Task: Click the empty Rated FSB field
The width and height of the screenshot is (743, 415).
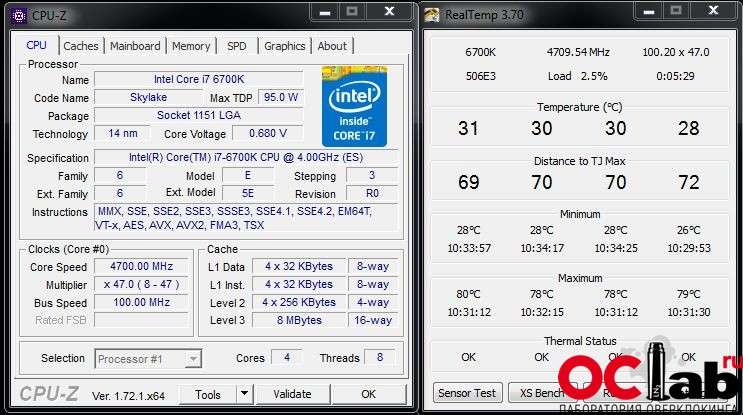Action: (x=141, y=320)
